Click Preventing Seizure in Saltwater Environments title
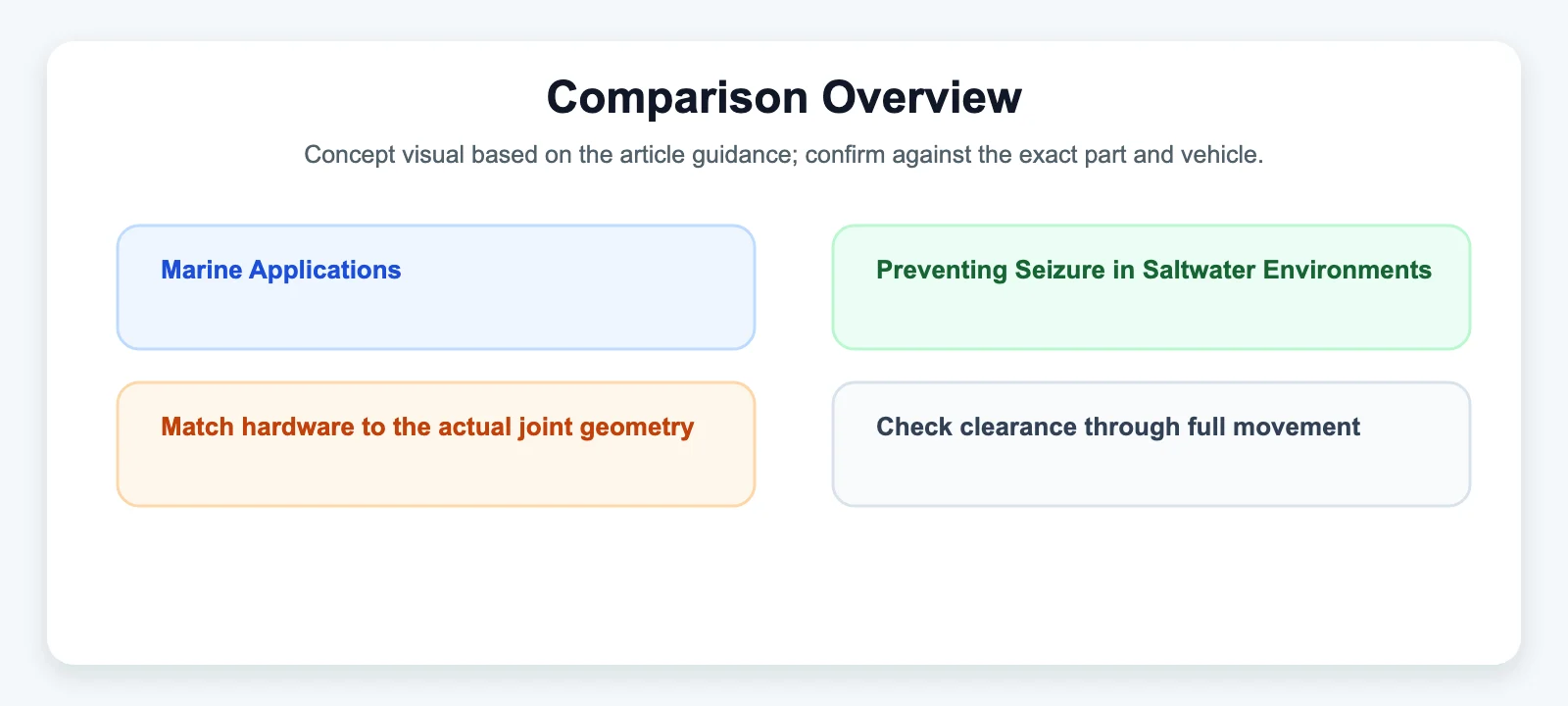This screenshot has width=1568, height=706. 1153,270
